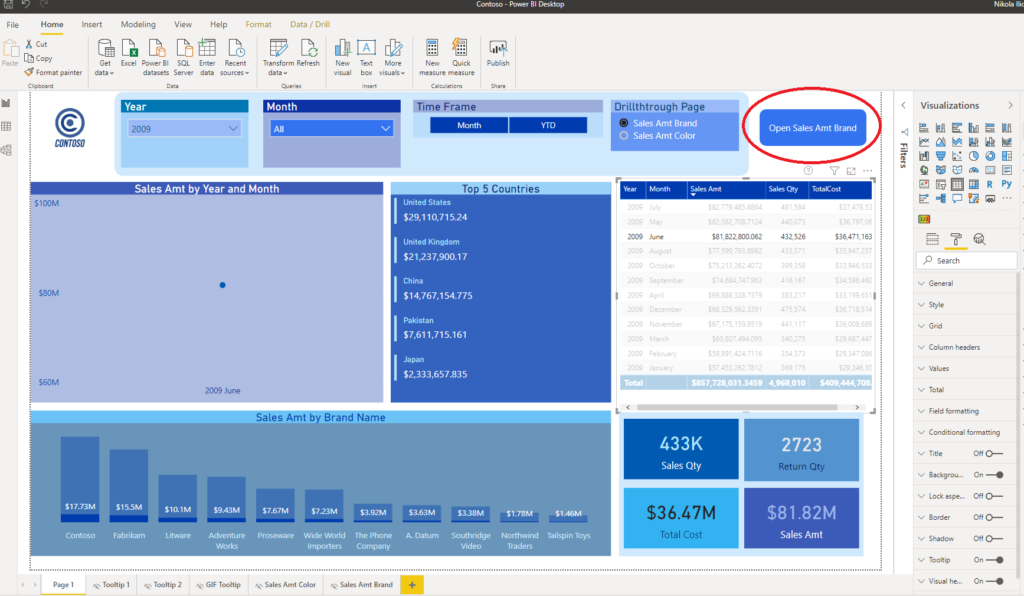Open Power BI datasets
This screenshot has height=596, width=1024.
click(155, 57)
